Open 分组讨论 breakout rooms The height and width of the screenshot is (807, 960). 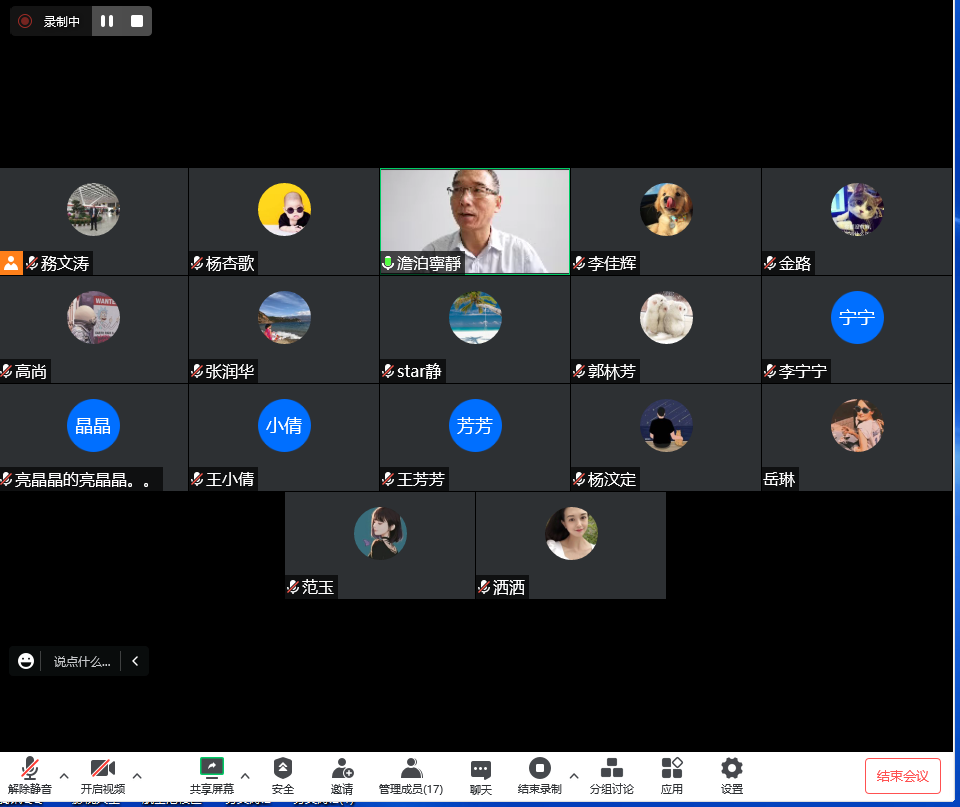[611, 774]
